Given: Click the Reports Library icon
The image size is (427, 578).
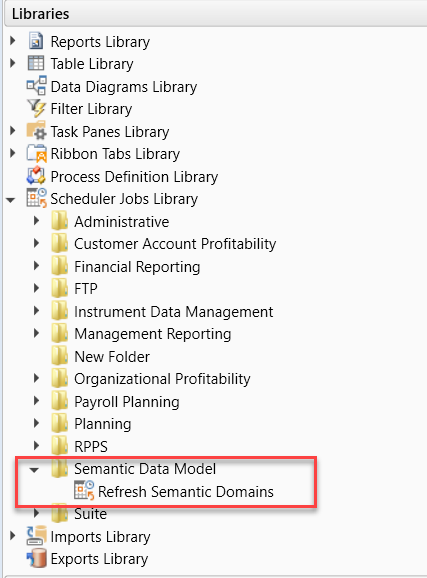Looking at the screenshot, I should click(36, 41).
